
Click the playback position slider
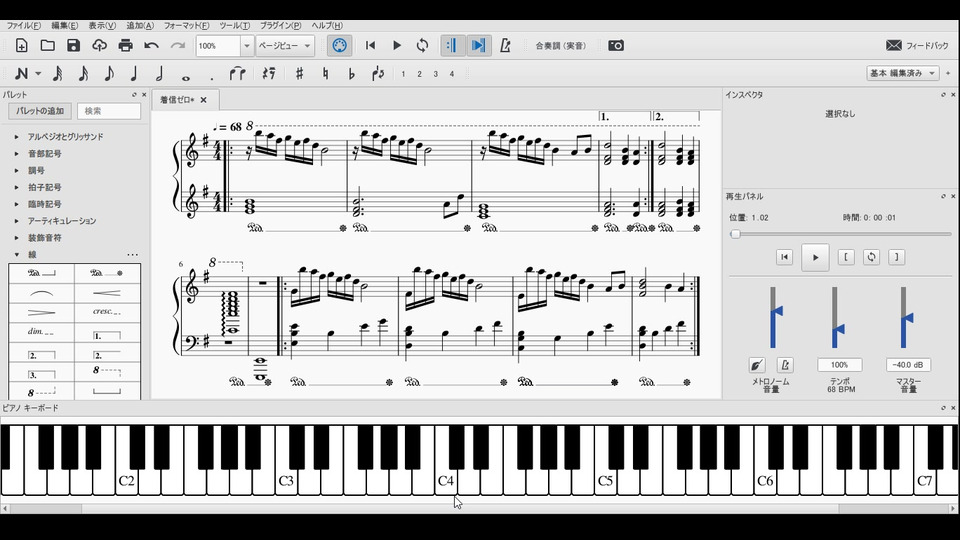tap(840, 234)
